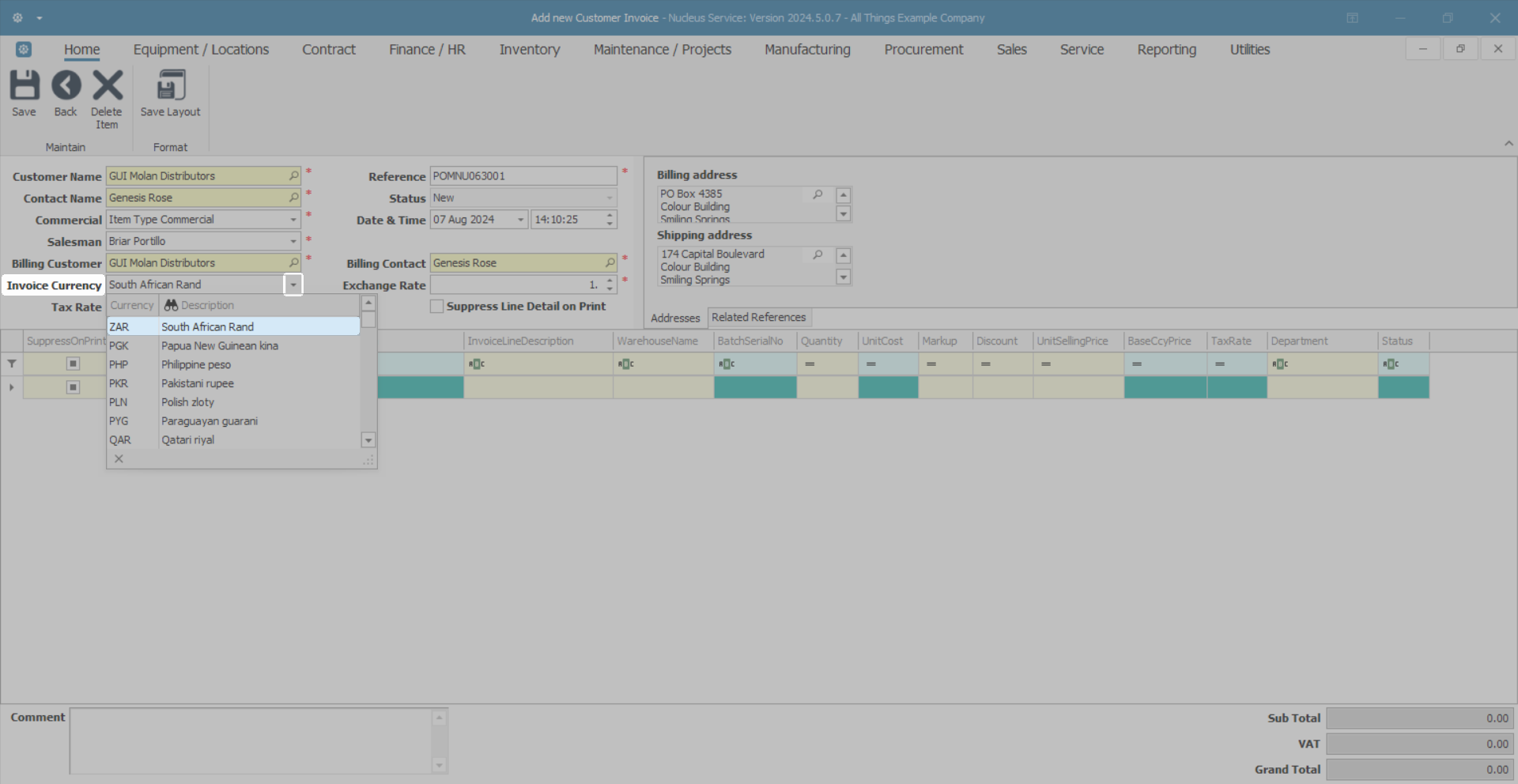Screen dimensions: 1518x784
Task: Sort by UnitSellingPrice column header
Action: pyautogui.click(x=1078, y=341)
